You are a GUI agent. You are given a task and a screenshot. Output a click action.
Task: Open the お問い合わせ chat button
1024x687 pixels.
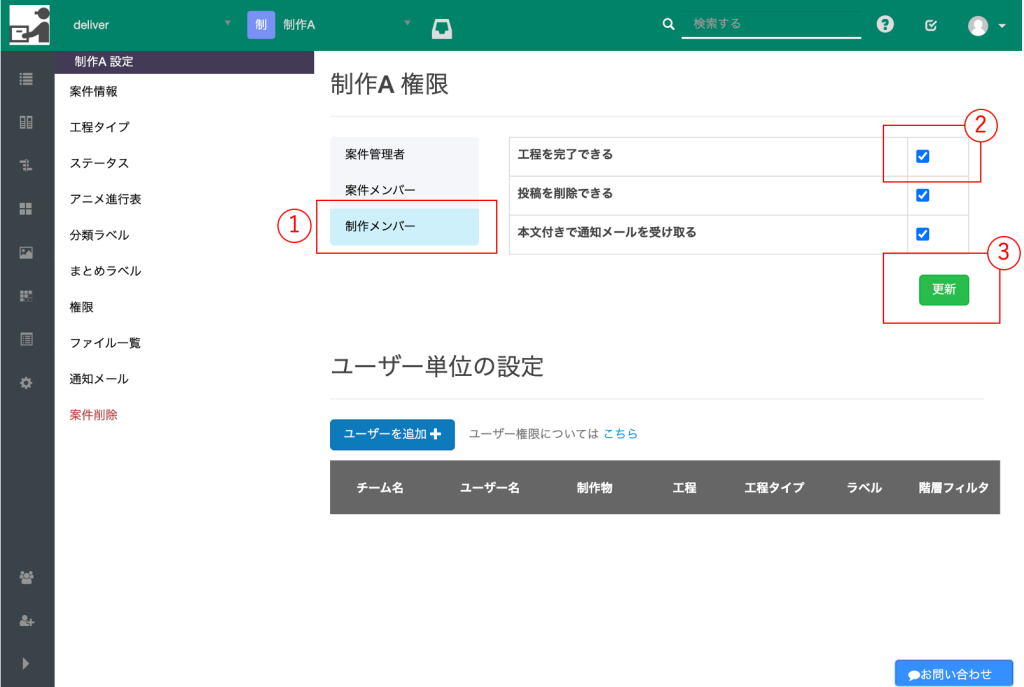point(953,673)
